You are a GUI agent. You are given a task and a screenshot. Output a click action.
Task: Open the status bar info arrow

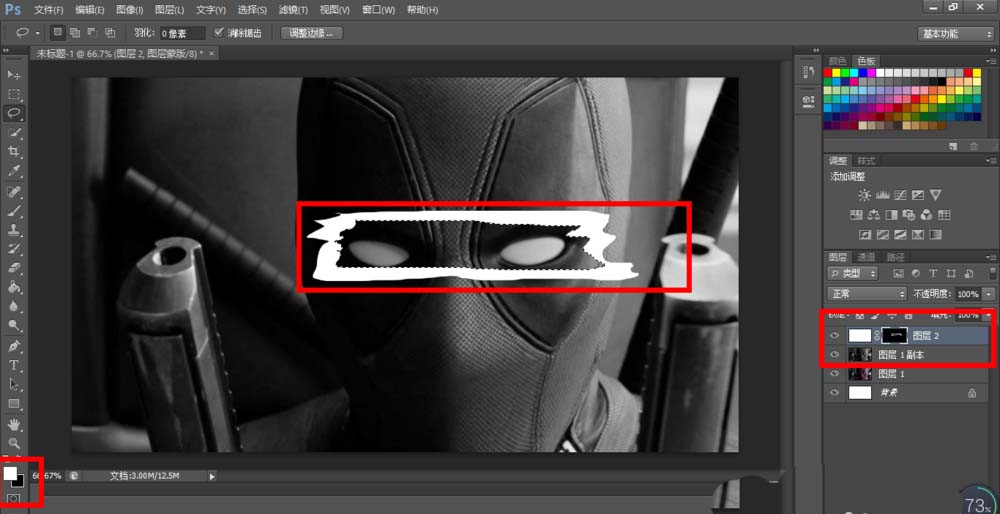point(212,476)
